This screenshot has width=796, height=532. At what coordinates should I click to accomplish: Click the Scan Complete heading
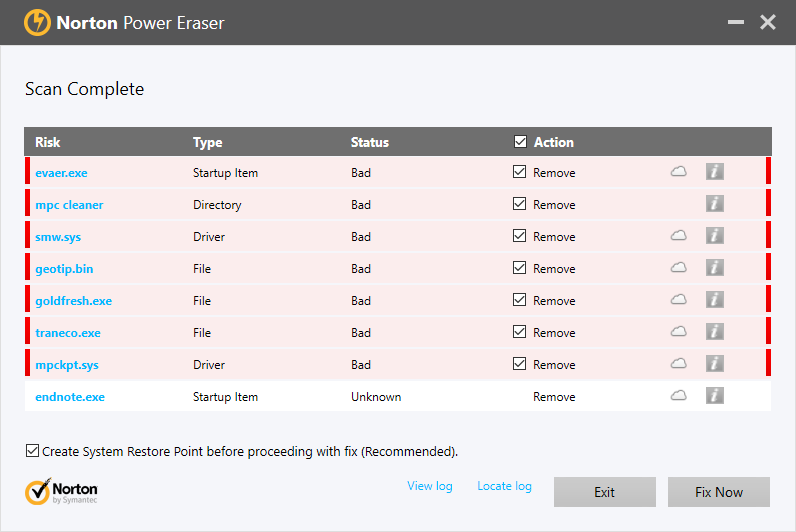(84, 89)
